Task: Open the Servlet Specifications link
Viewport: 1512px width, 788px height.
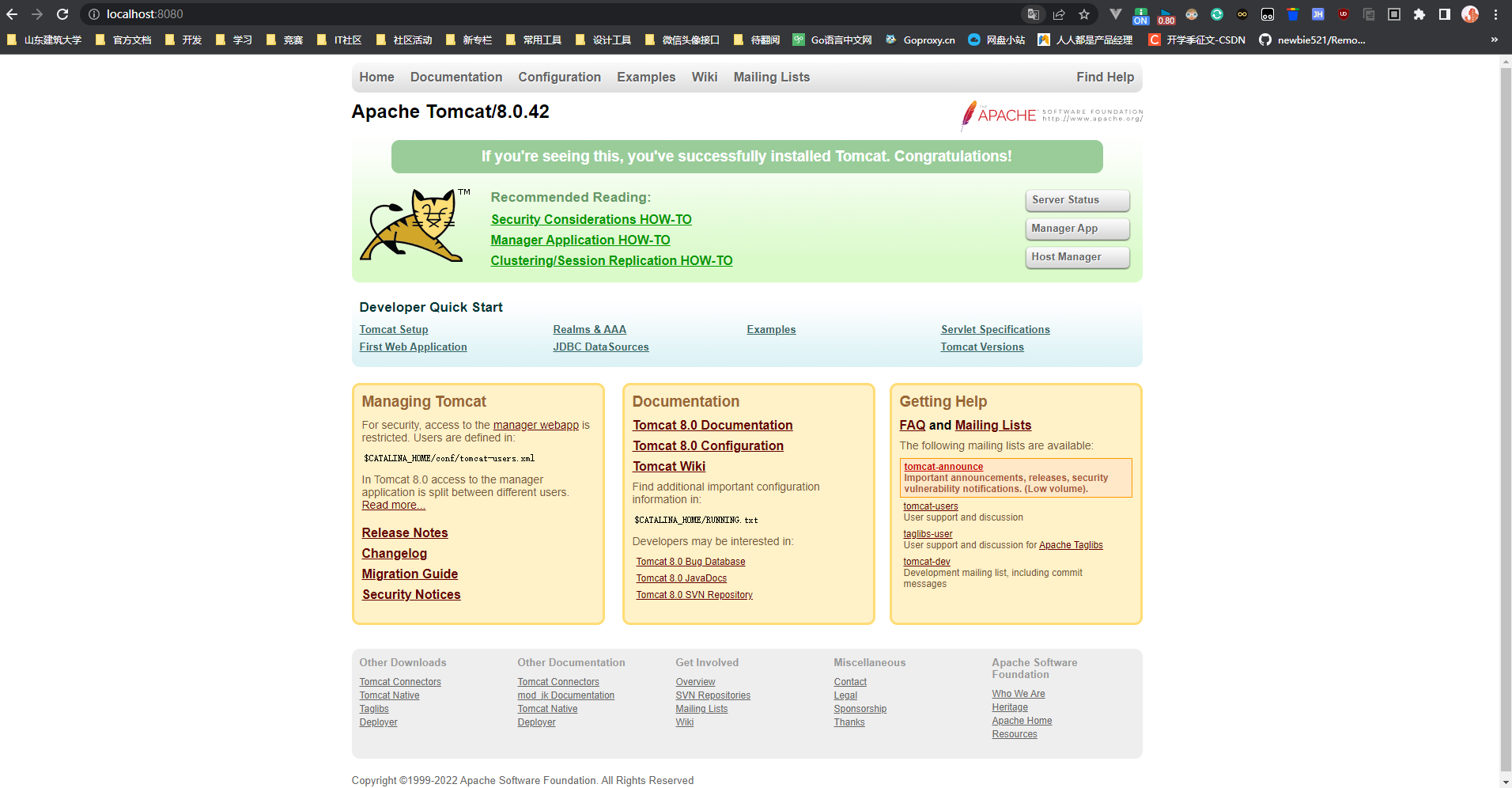Action: coord(996,329)
